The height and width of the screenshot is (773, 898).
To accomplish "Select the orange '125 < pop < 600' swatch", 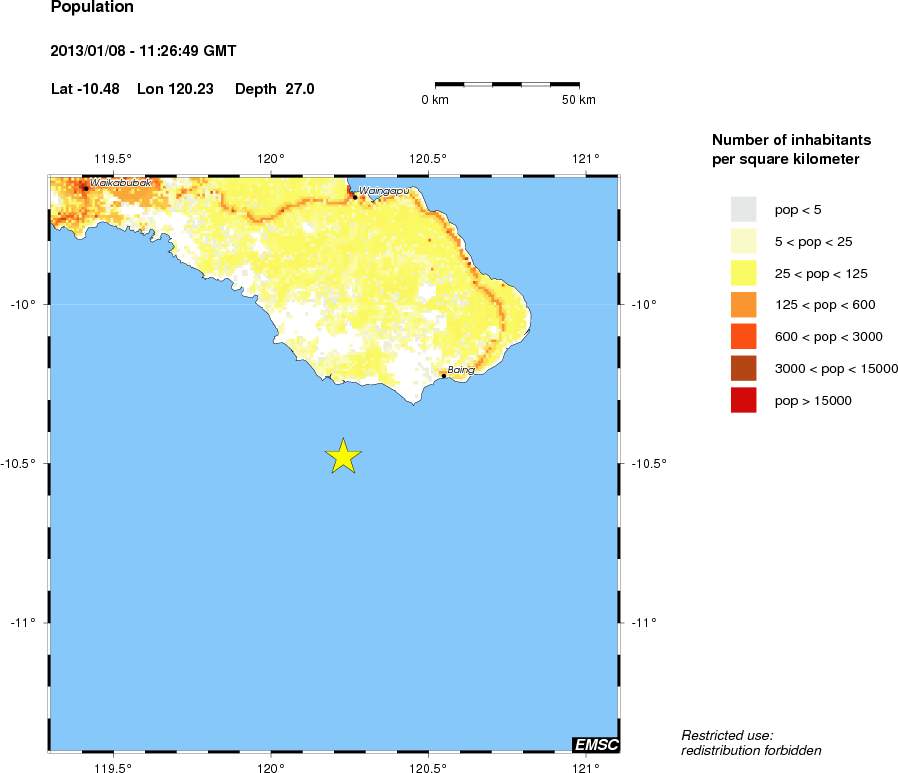I will click(743, 305).
